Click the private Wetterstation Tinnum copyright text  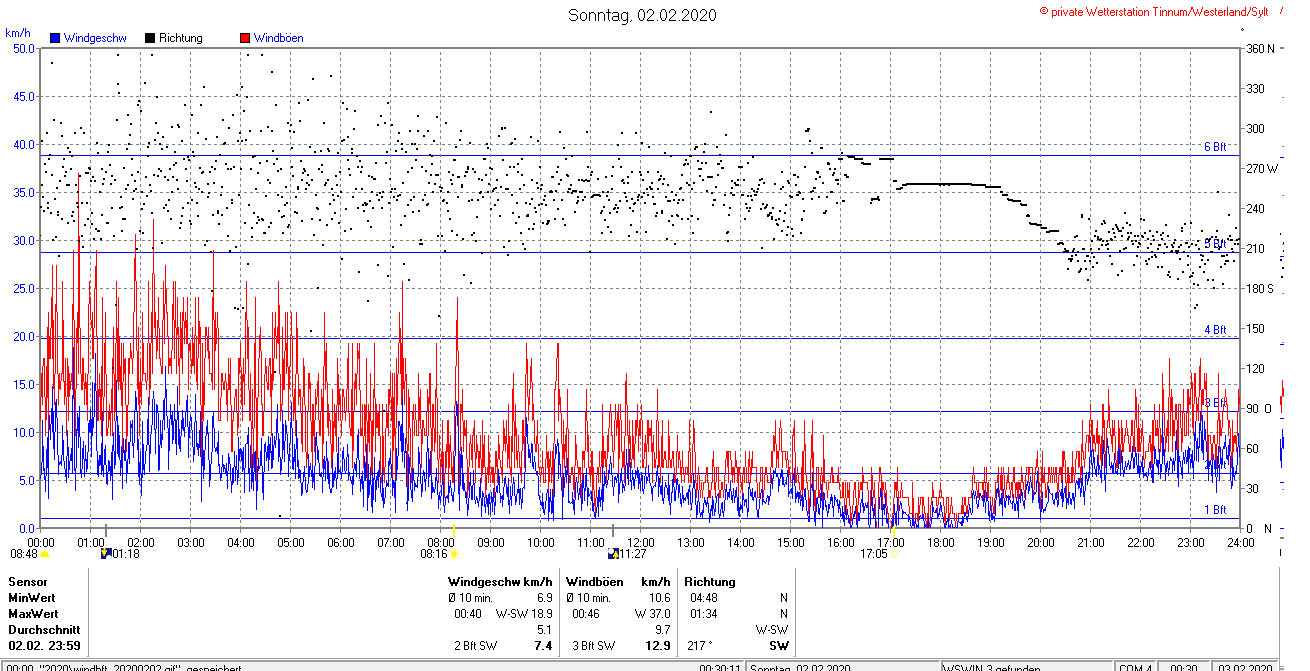pyautogui.click(x=1154, y=11)
